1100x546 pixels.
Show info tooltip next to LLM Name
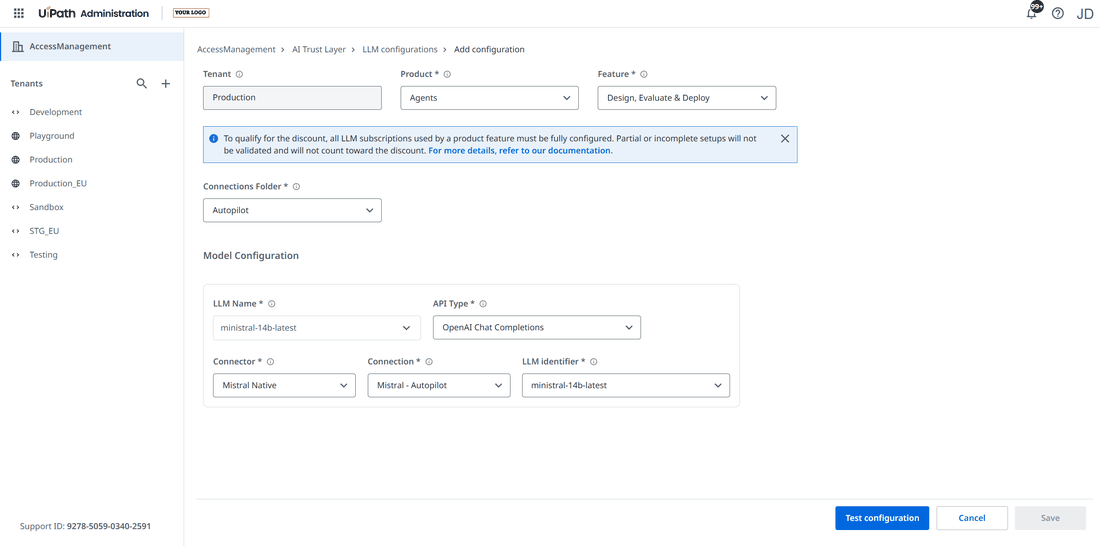pos(271,304)
